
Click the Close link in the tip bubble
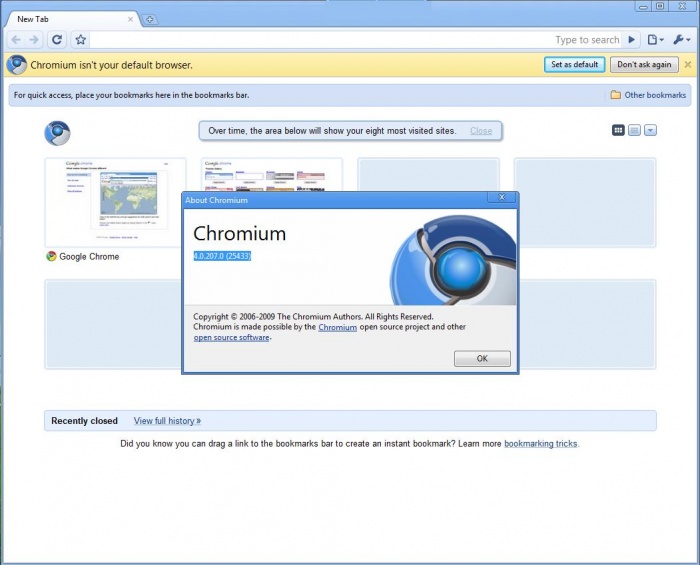pos(481,131)
